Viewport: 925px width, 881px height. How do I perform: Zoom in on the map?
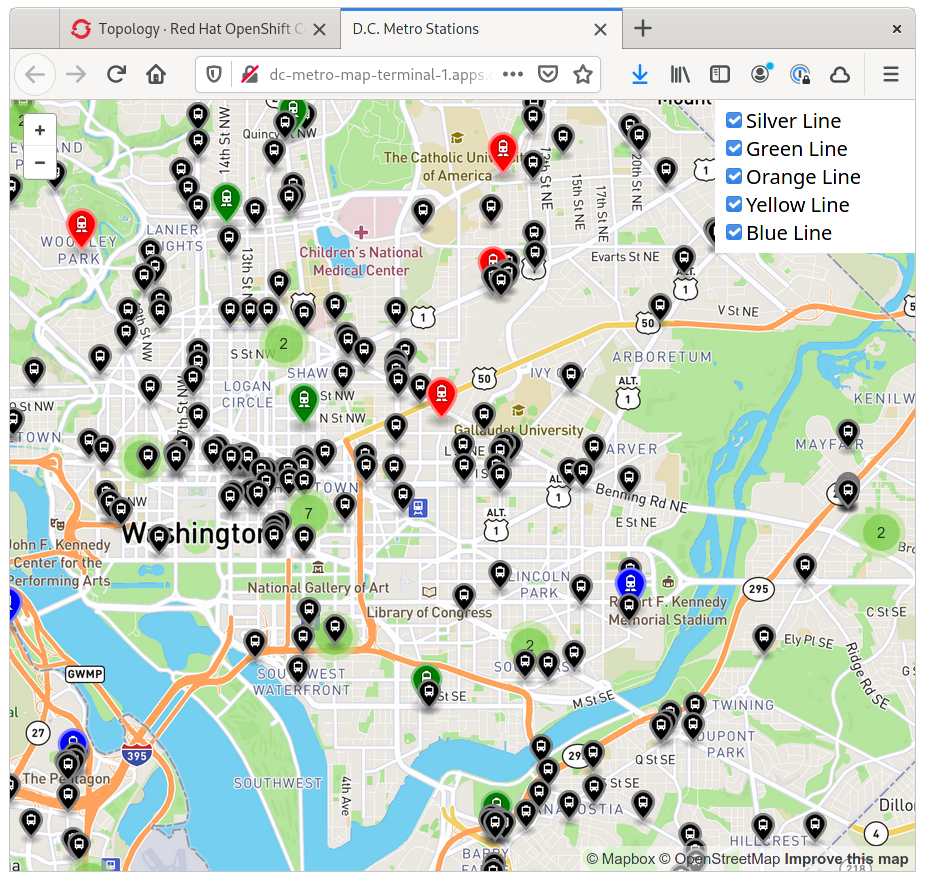(x=40, y=130)
